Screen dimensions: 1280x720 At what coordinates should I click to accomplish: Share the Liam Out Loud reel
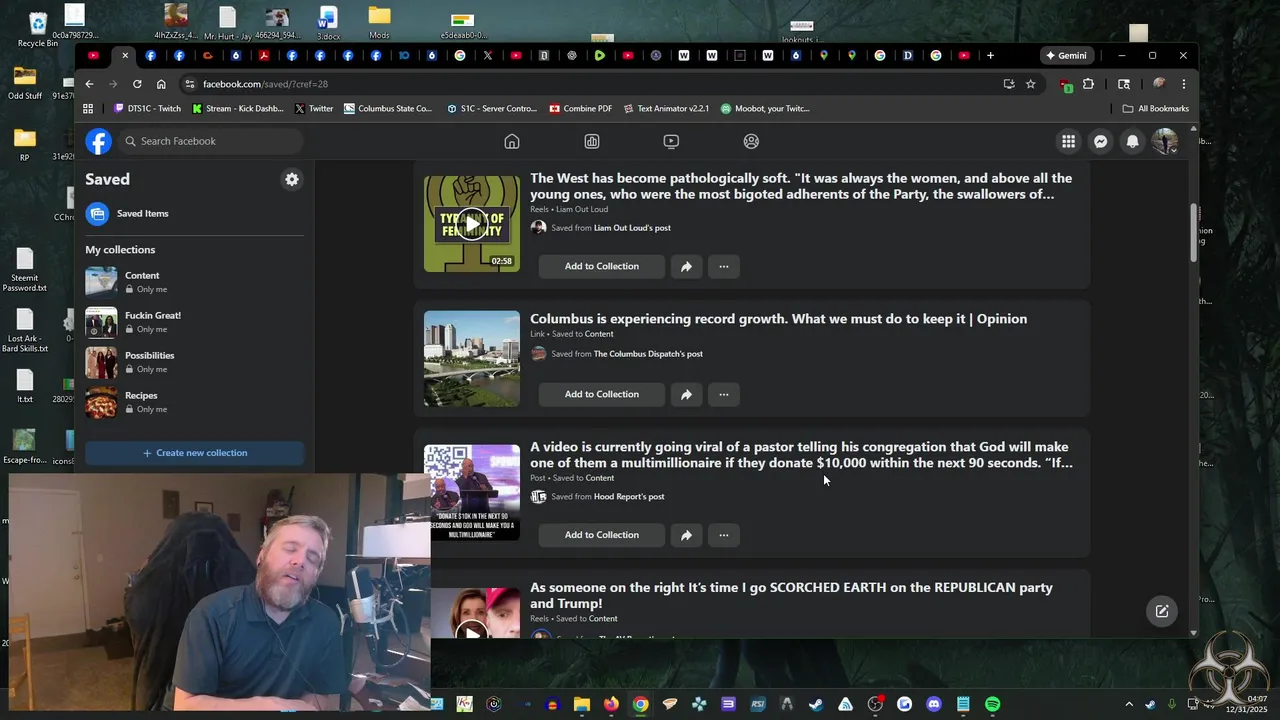[x=686, y=266]
